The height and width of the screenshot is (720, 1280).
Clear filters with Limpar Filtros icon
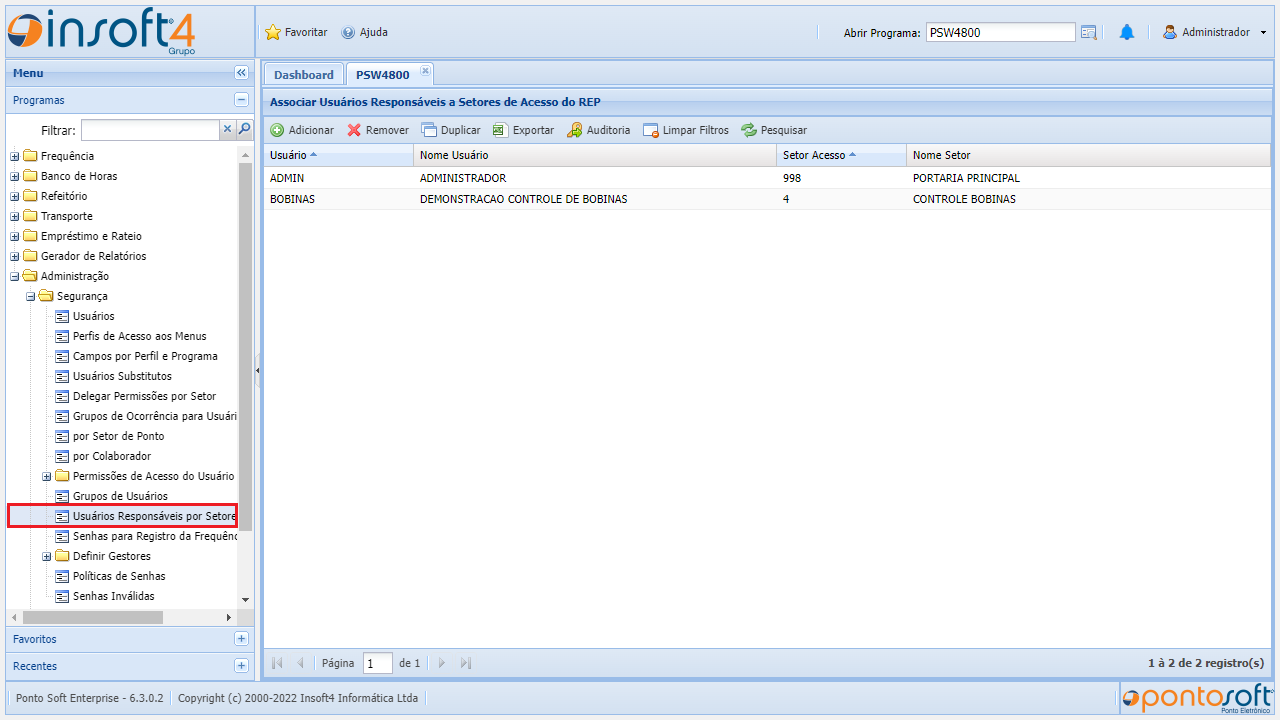(x=650, y=130)
